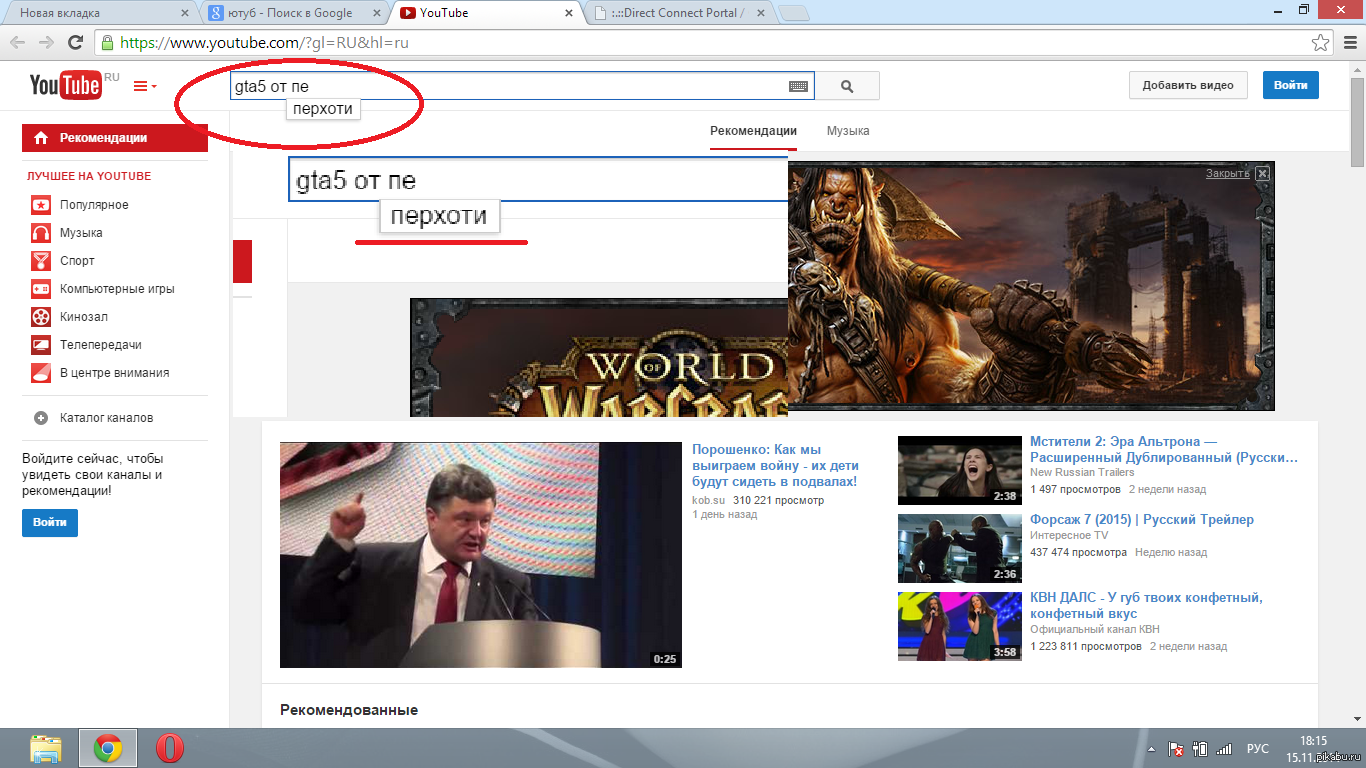1366x768 pixels.
Task: Open a new tab with the new-tab button
Action: point(793,13)
